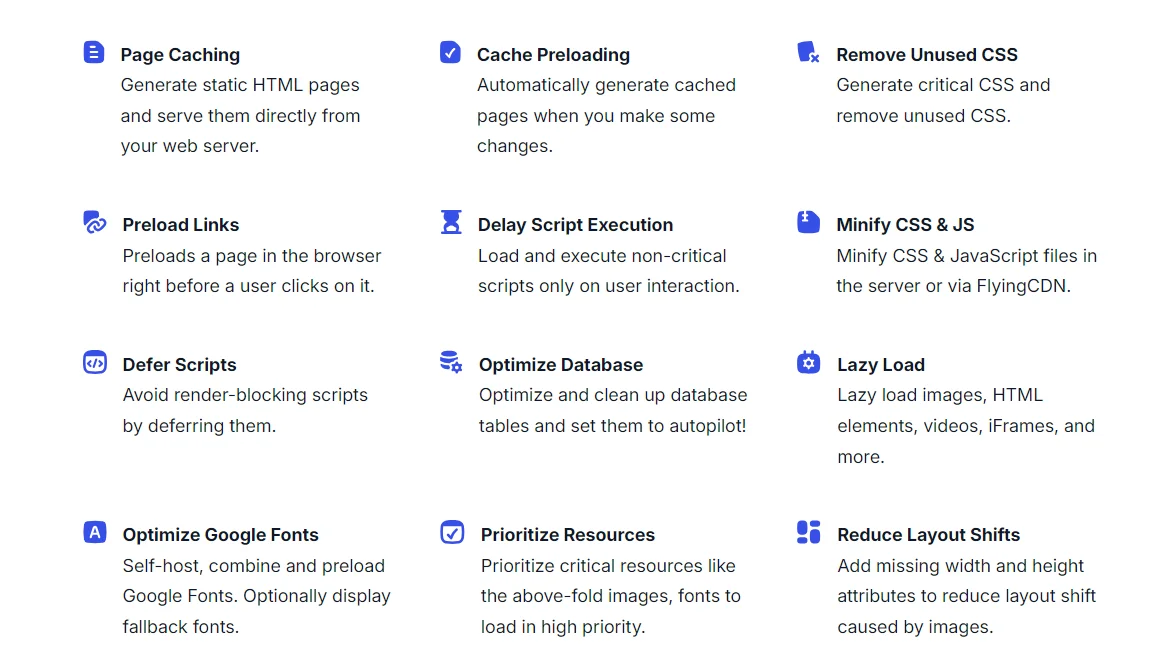Image resolution: width=1163 pixels, height=672 pixels.
Task: Click the Remove Unused CSS heading
Action: point(927,55)
